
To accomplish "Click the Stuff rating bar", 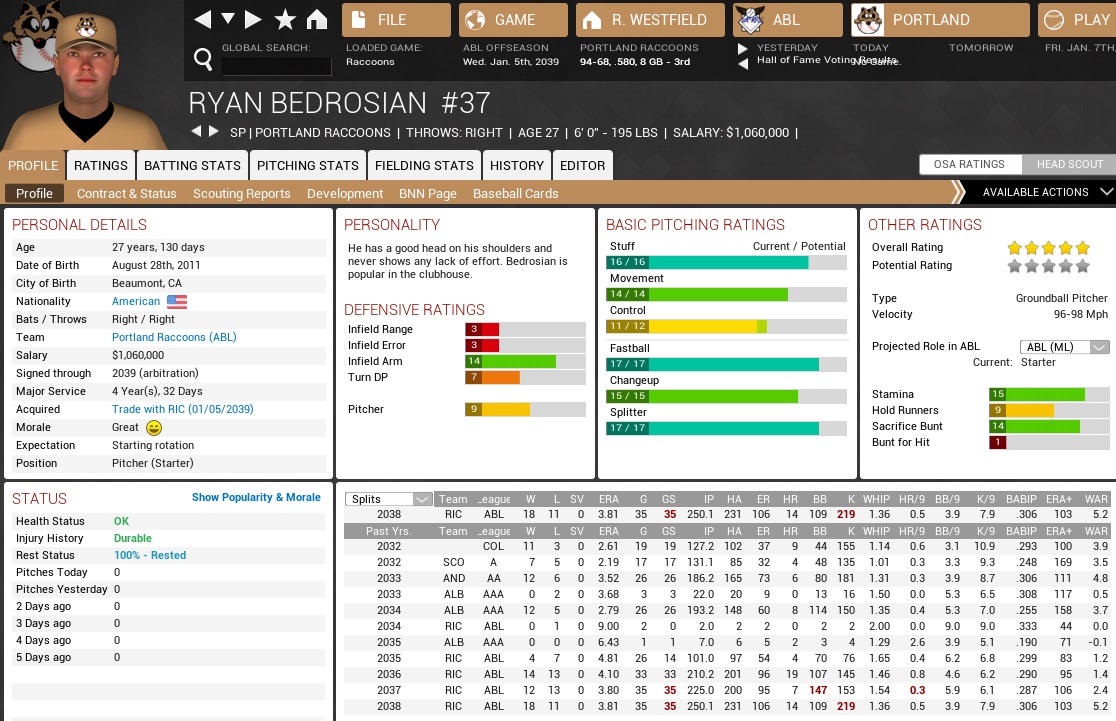I will tap(727, 262).
